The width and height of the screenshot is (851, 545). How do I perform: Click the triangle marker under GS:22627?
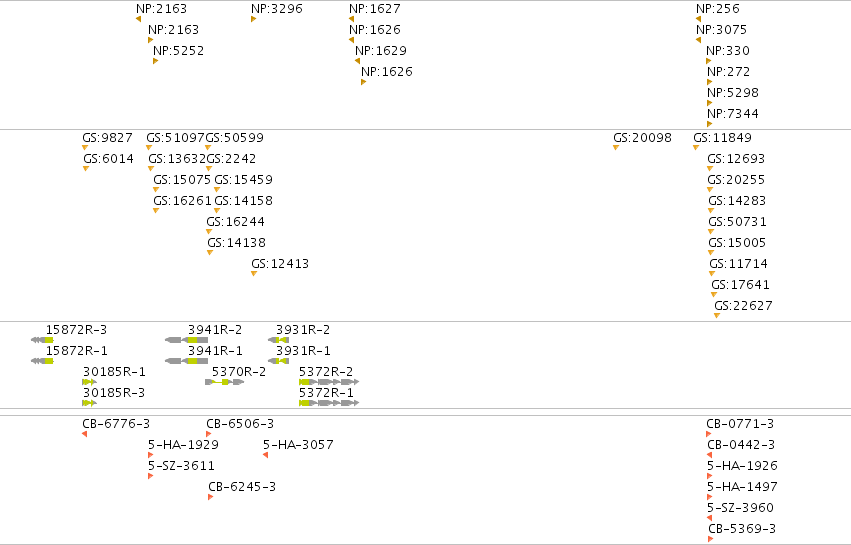(717, 315)
